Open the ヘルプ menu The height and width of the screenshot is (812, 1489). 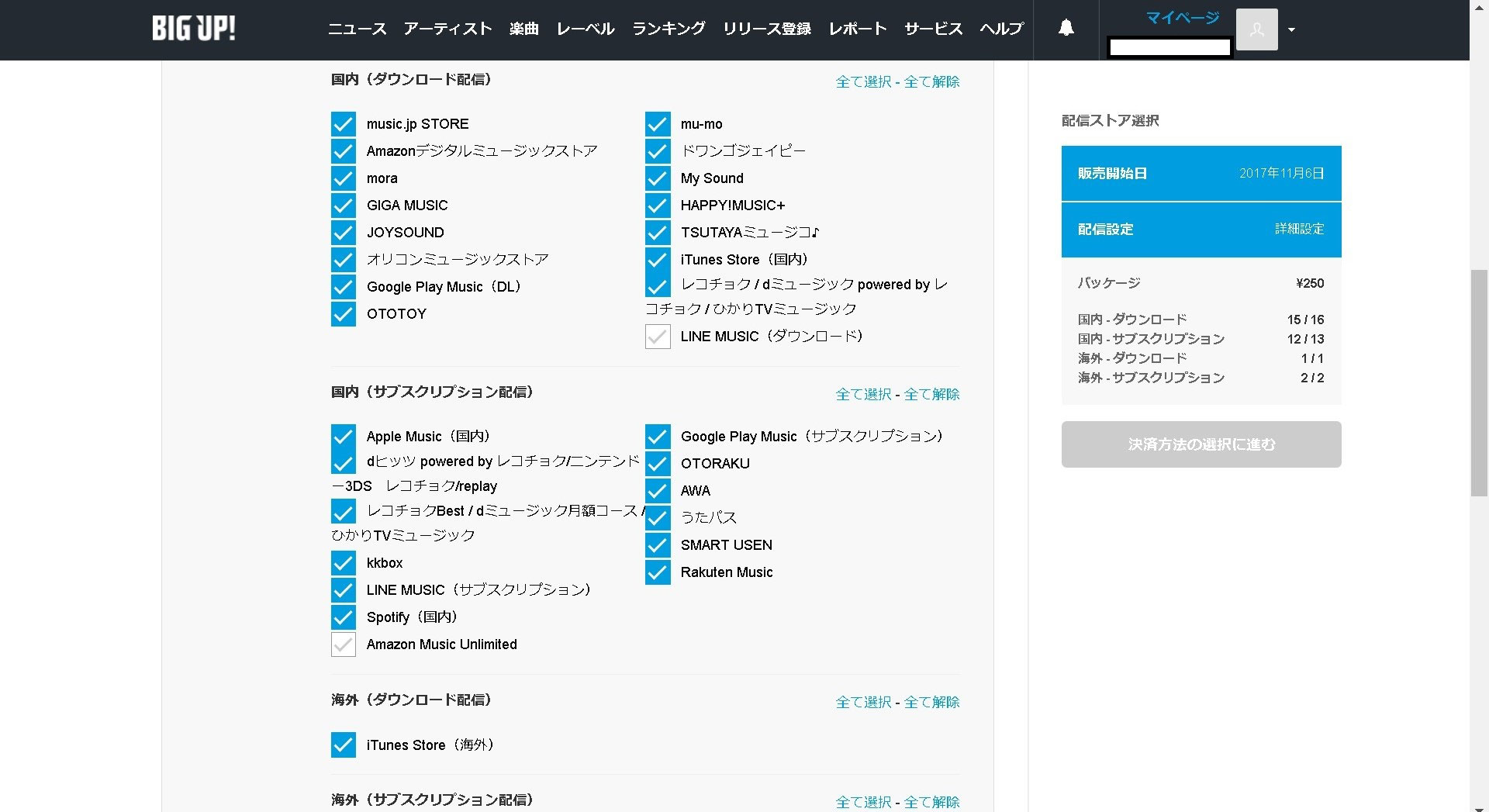point(1001,29)
